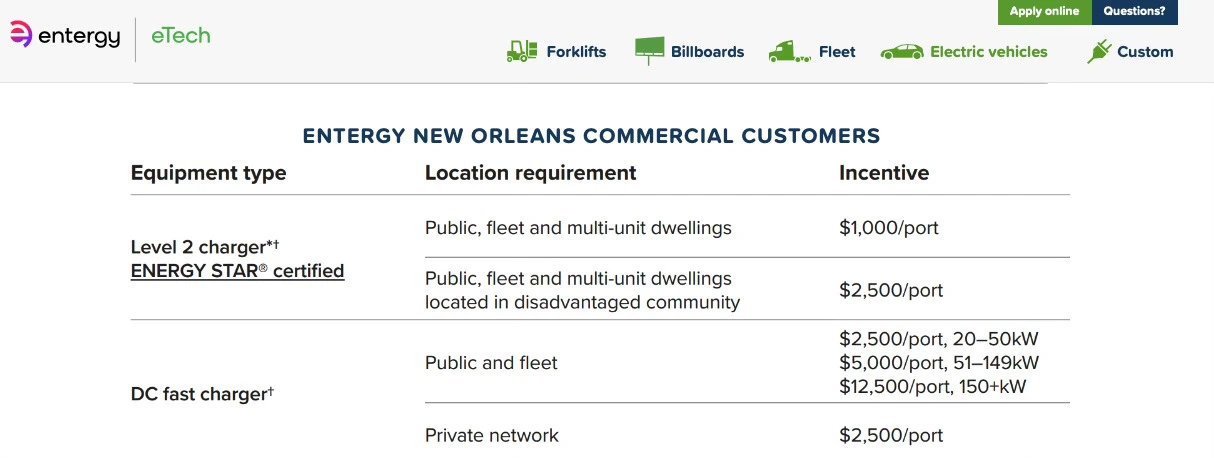Follow the ENERGY STAR certified link

(237, 271)
